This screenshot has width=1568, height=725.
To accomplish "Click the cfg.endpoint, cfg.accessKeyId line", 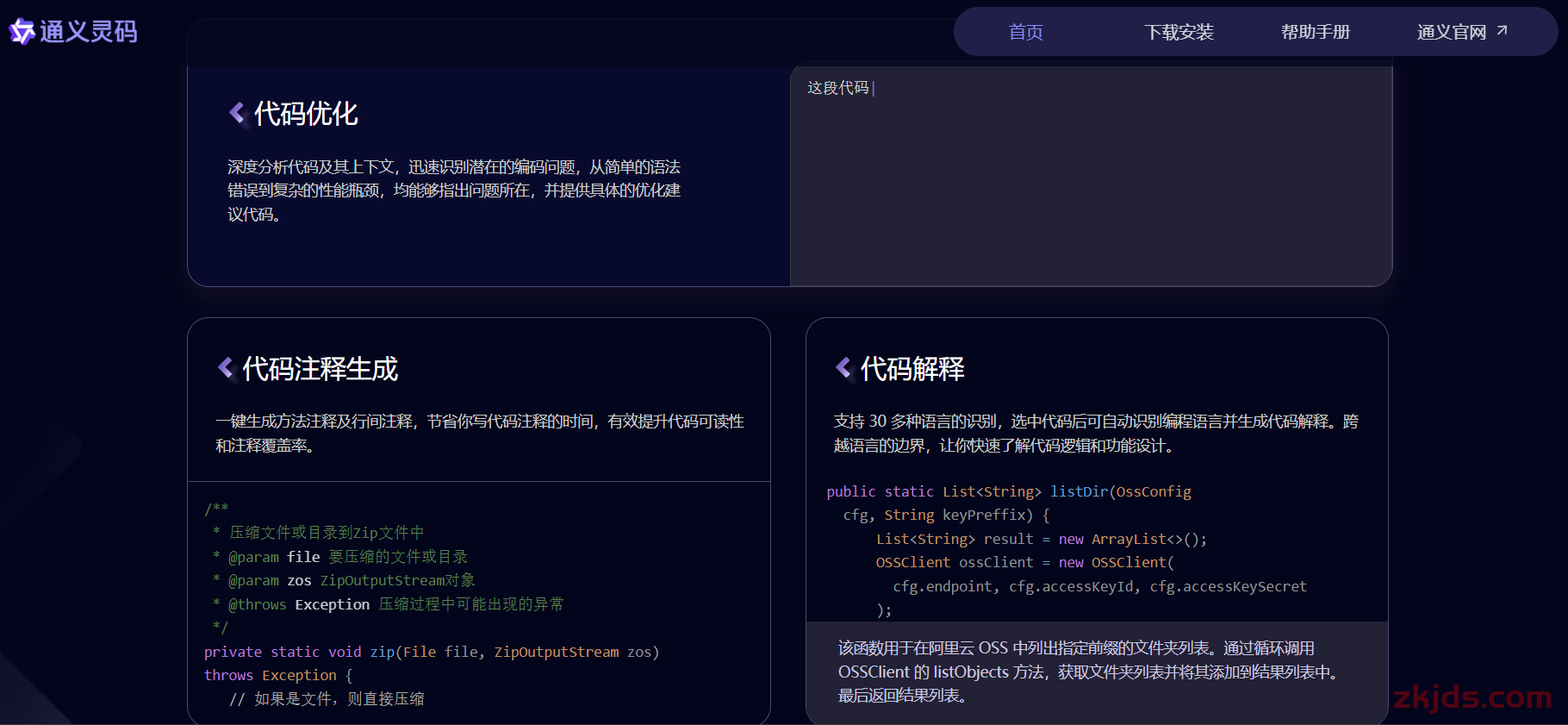I will (x=1099, y=586).
